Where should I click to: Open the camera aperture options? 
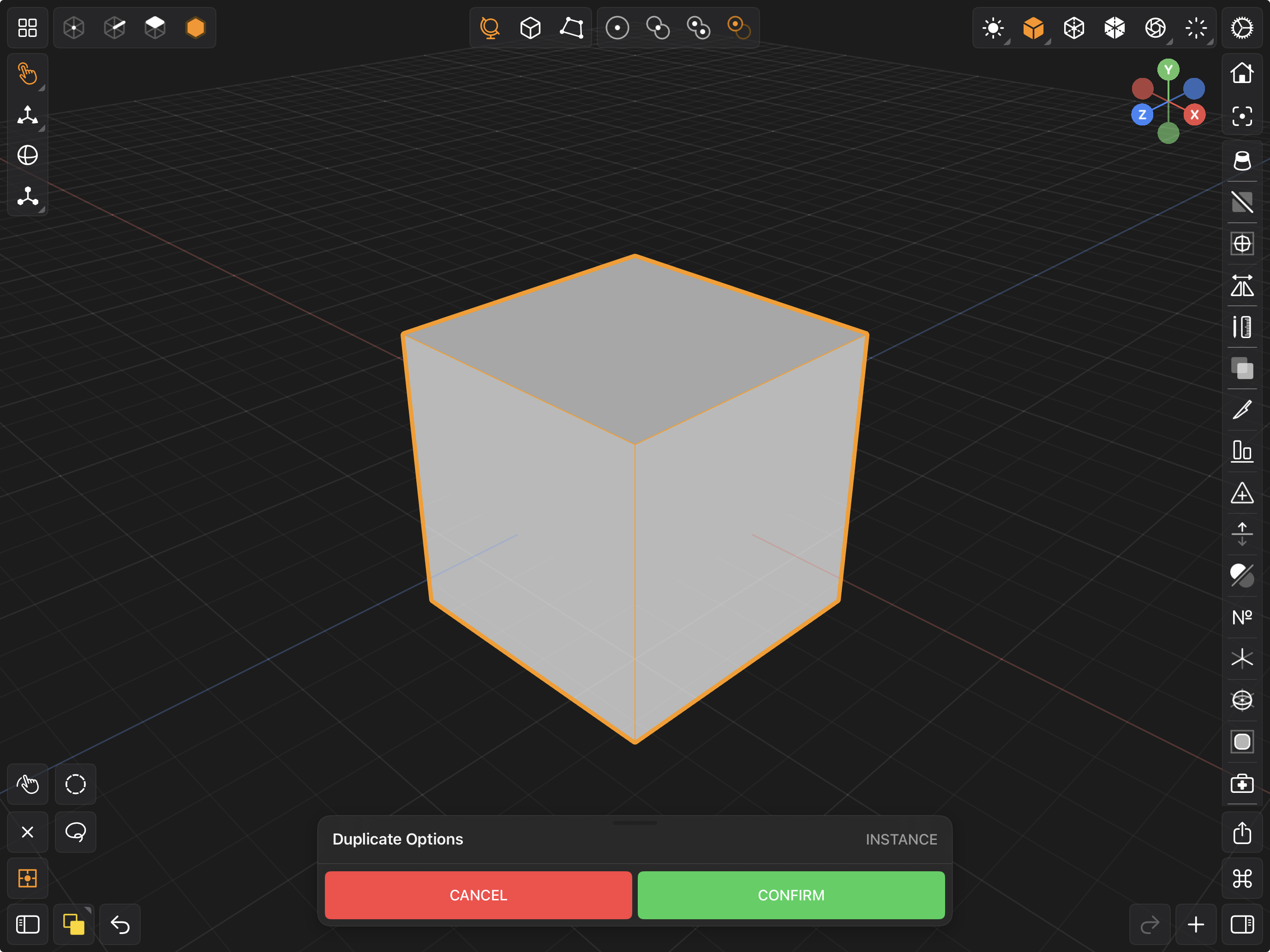point(1155,28)
